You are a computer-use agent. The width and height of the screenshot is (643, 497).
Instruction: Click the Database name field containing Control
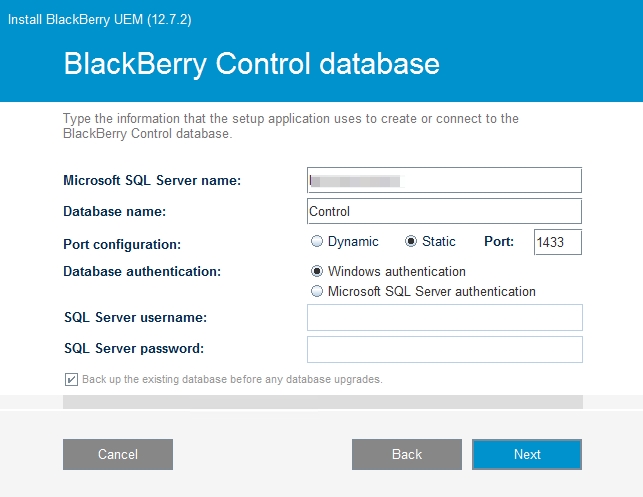444,211
